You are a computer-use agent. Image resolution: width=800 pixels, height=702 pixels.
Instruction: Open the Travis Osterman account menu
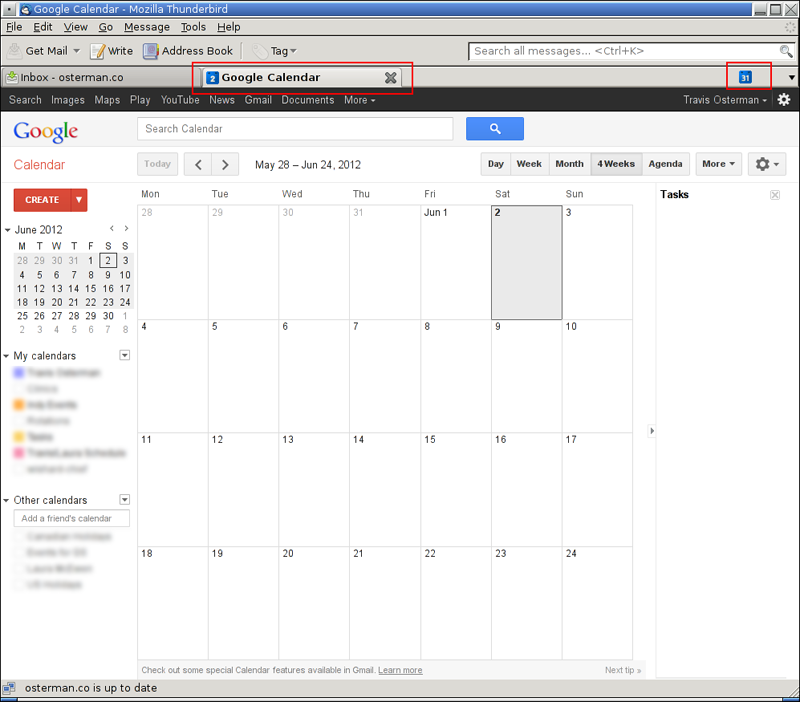(x=725, y=100)
